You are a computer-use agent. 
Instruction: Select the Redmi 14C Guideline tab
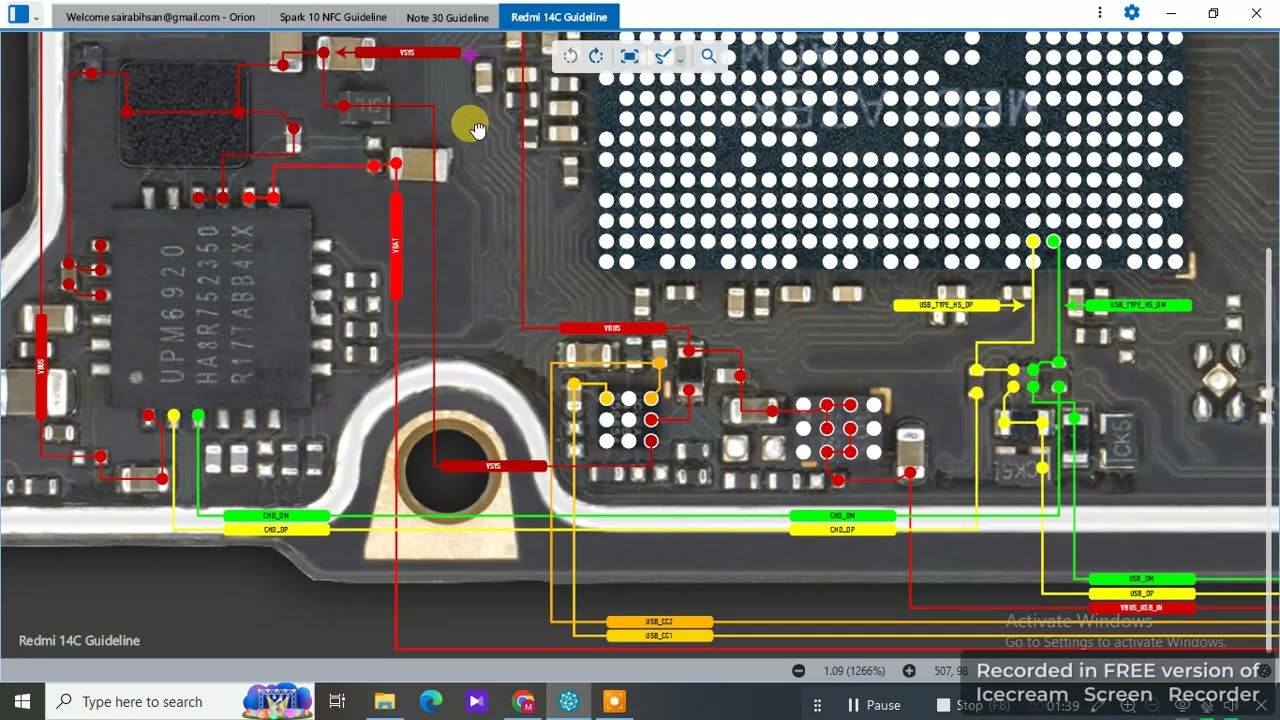tap(559, 17)
